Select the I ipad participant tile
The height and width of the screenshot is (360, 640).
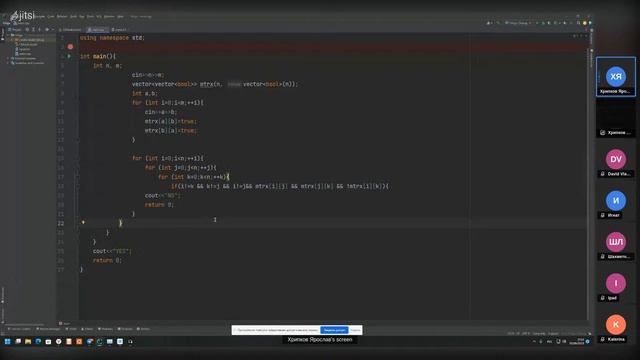click(616, 283)
